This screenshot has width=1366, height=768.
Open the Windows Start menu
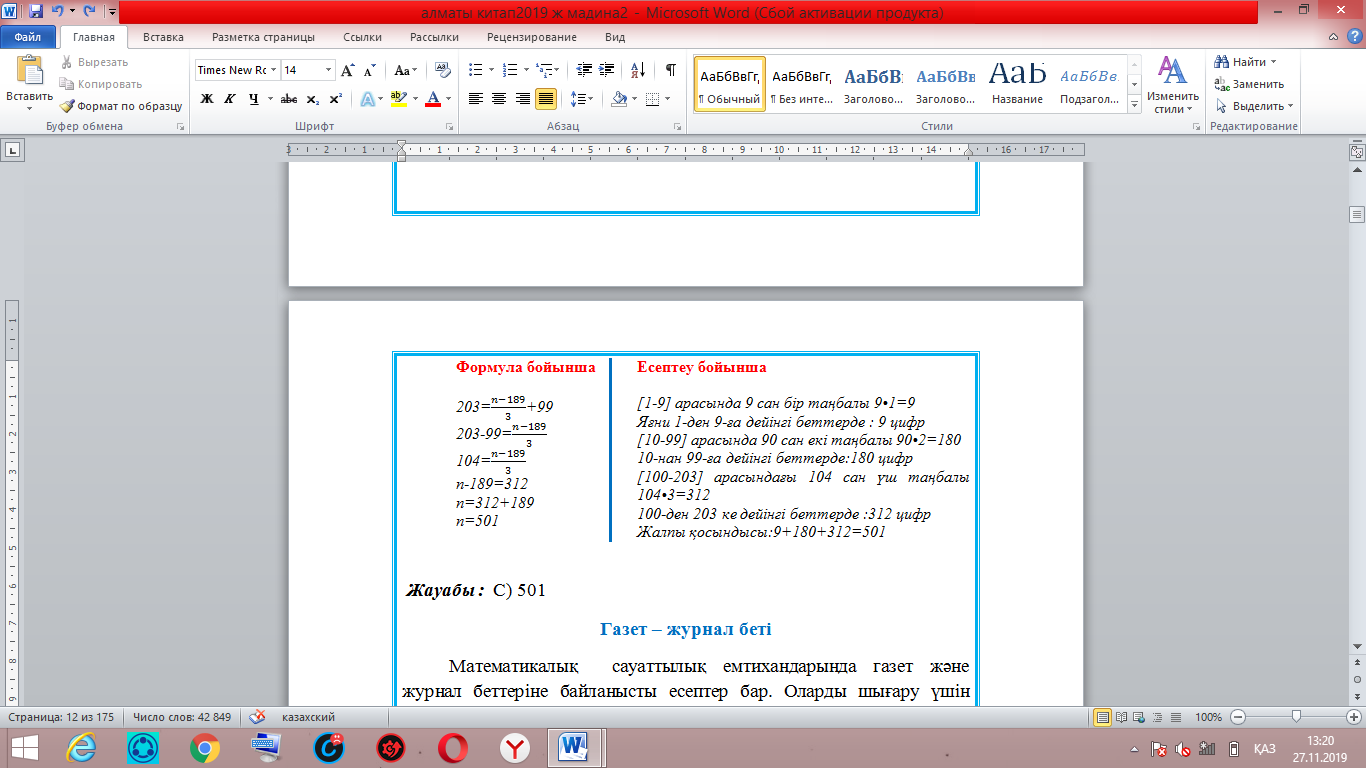coord(23,748)
